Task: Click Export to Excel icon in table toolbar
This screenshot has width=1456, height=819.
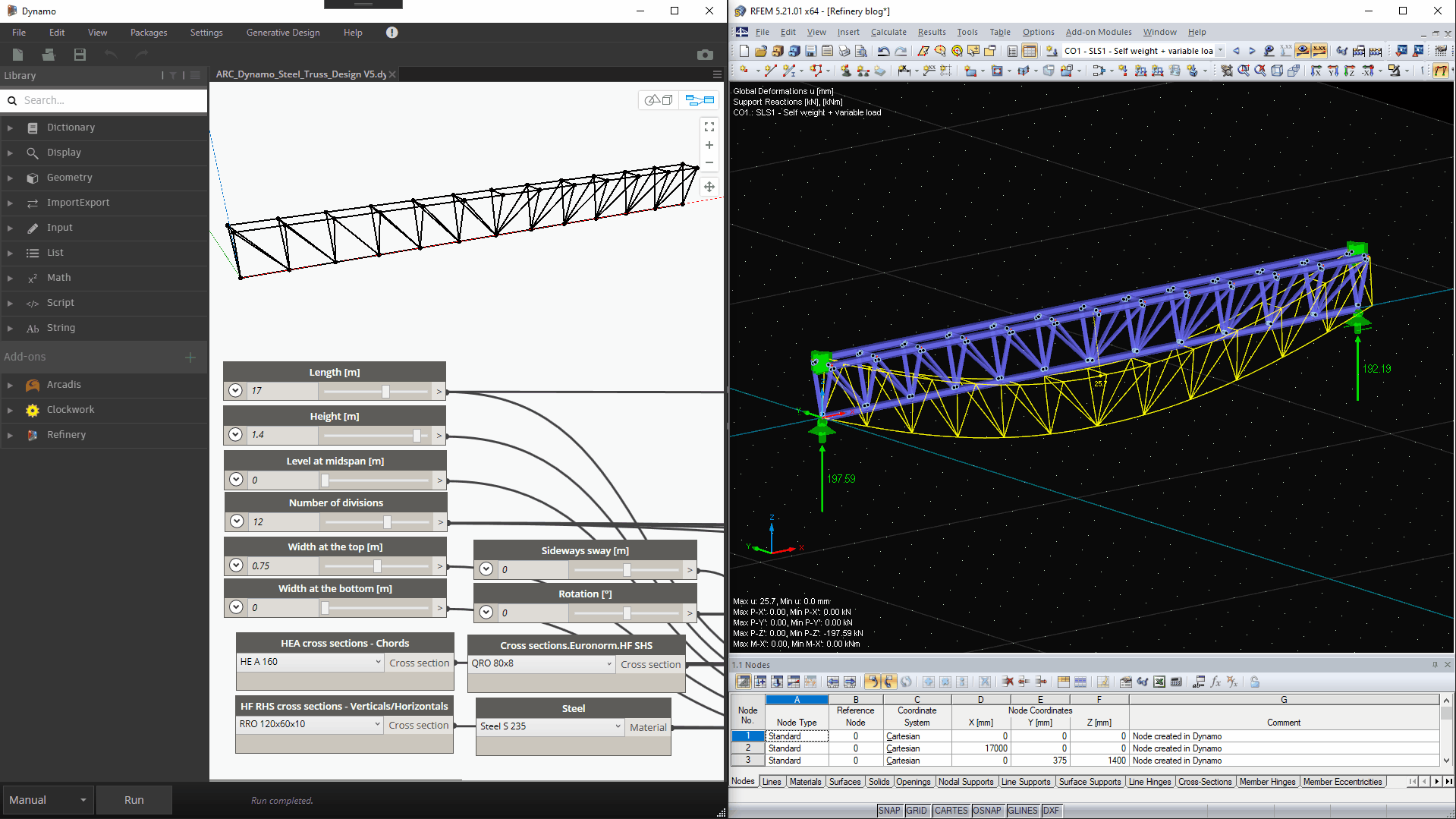Action: [1159, 682]
